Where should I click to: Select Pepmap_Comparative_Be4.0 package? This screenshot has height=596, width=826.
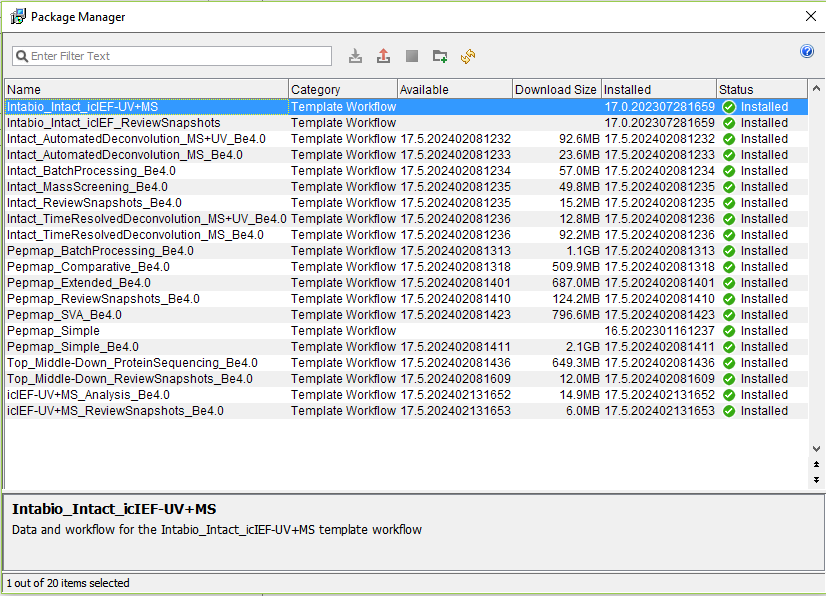point(406,267)
